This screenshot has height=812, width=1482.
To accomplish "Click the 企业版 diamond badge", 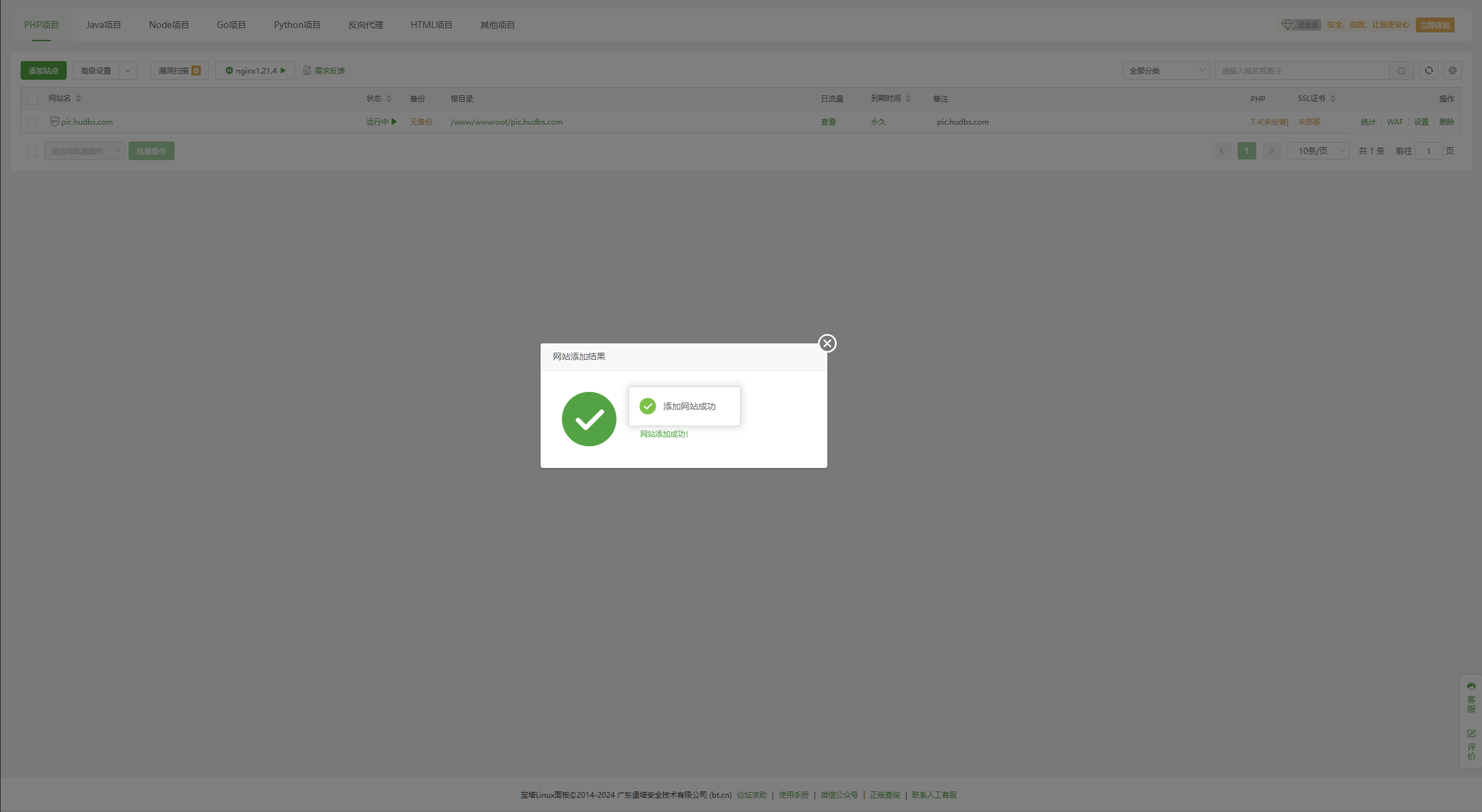I will pyautogui.click(x=1301, y=25).
